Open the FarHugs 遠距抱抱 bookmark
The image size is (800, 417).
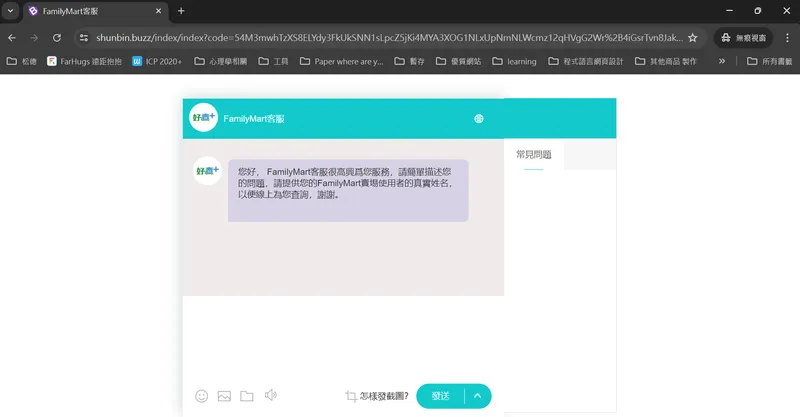click(85, 61)
